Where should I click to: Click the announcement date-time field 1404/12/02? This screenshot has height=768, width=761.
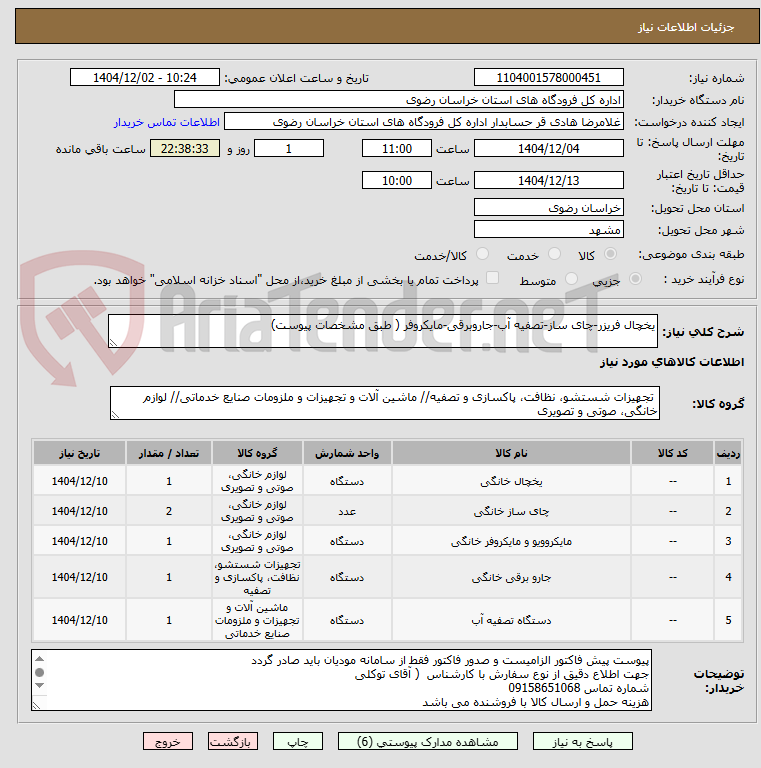tap(145, 77)
